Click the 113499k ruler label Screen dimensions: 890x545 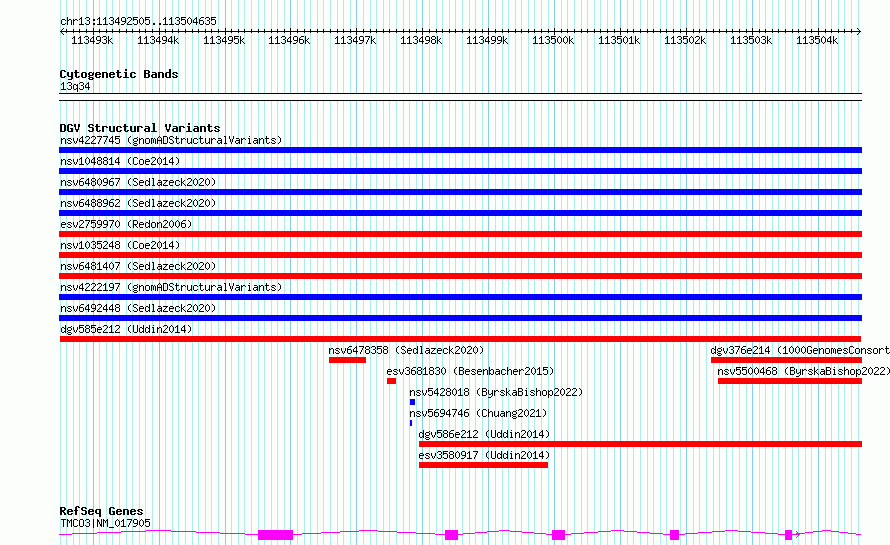click(x=487, y=40)
